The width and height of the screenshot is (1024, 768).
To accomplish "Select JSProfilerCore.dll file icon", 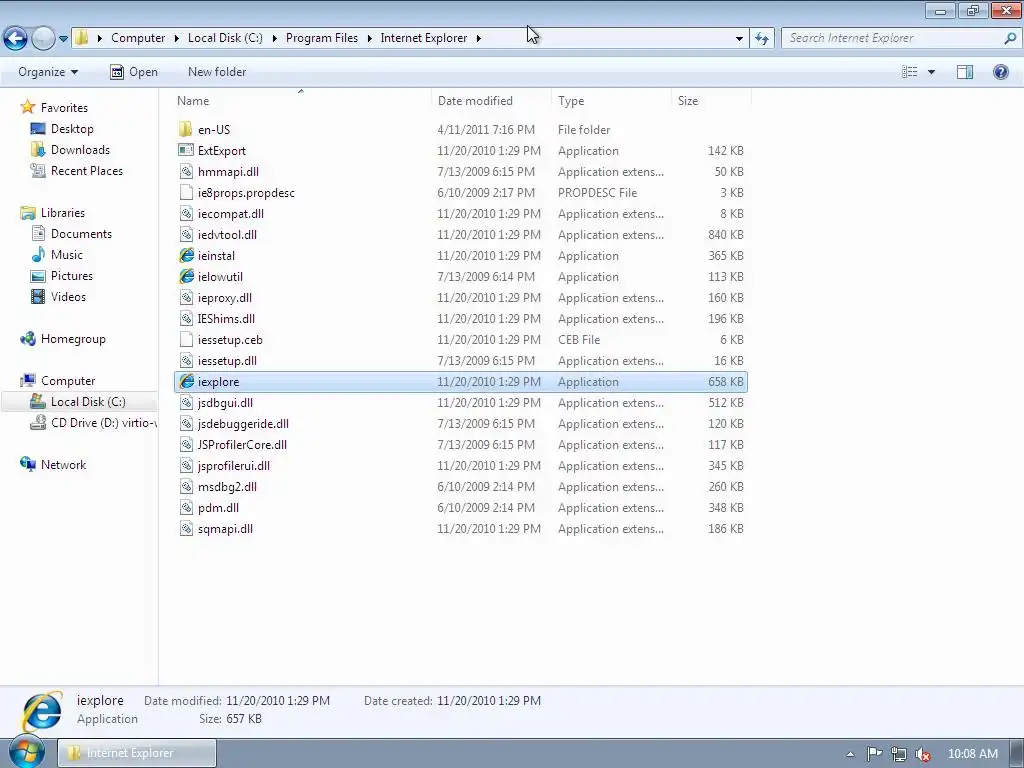I will click(x=186, y=445).
